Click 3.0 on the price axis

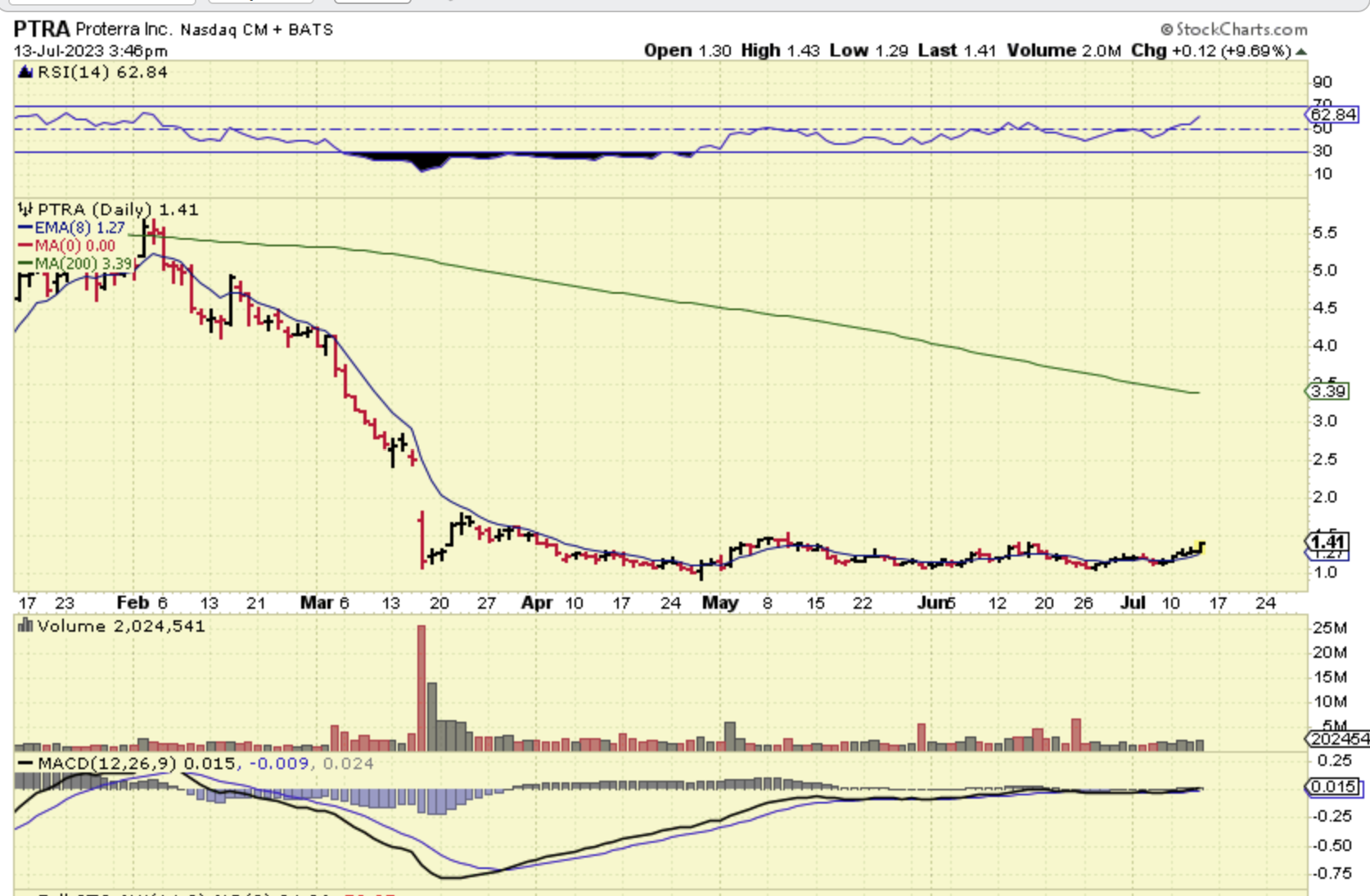[1325, 421]
